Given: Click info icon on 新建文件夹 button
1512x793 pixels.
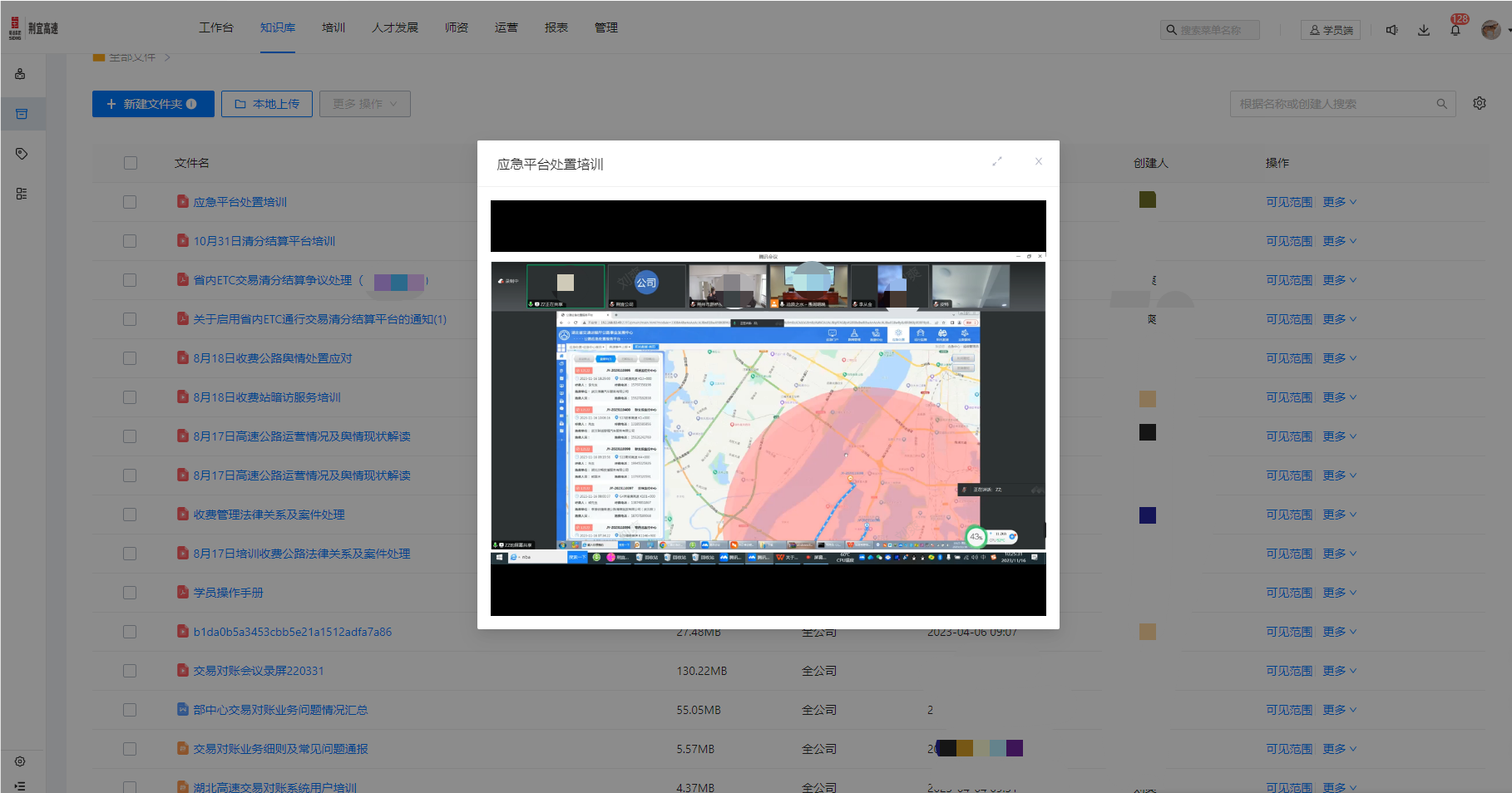Looking at the screenshot, I should point(191,104).
